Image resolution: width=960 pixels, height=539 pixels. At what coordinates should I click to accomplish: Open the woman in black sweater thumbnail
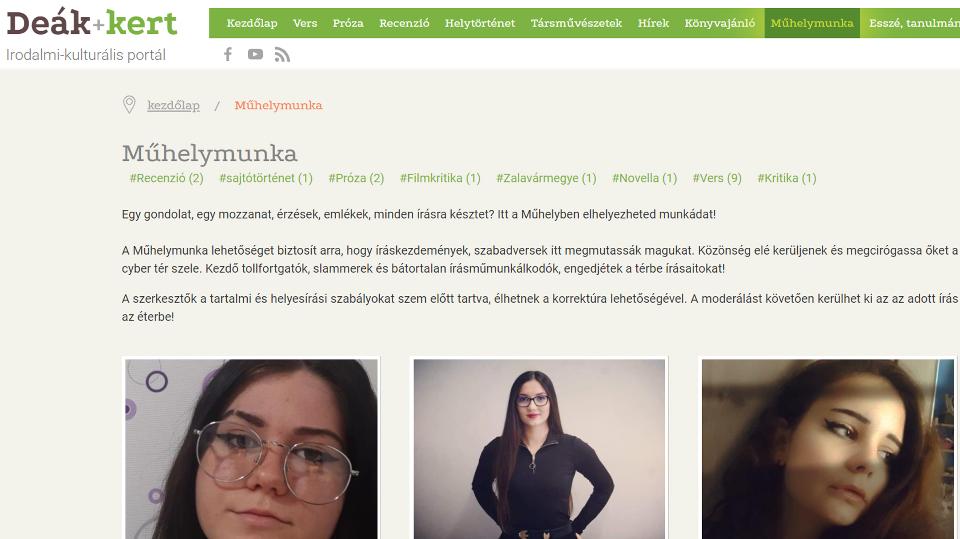(539, 449)
